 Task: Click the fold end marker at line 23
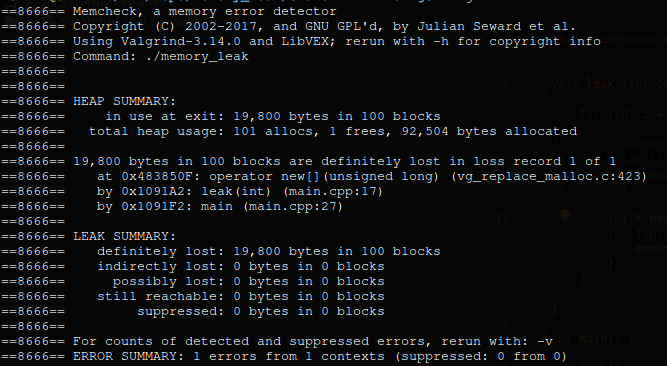pos(545,309)
